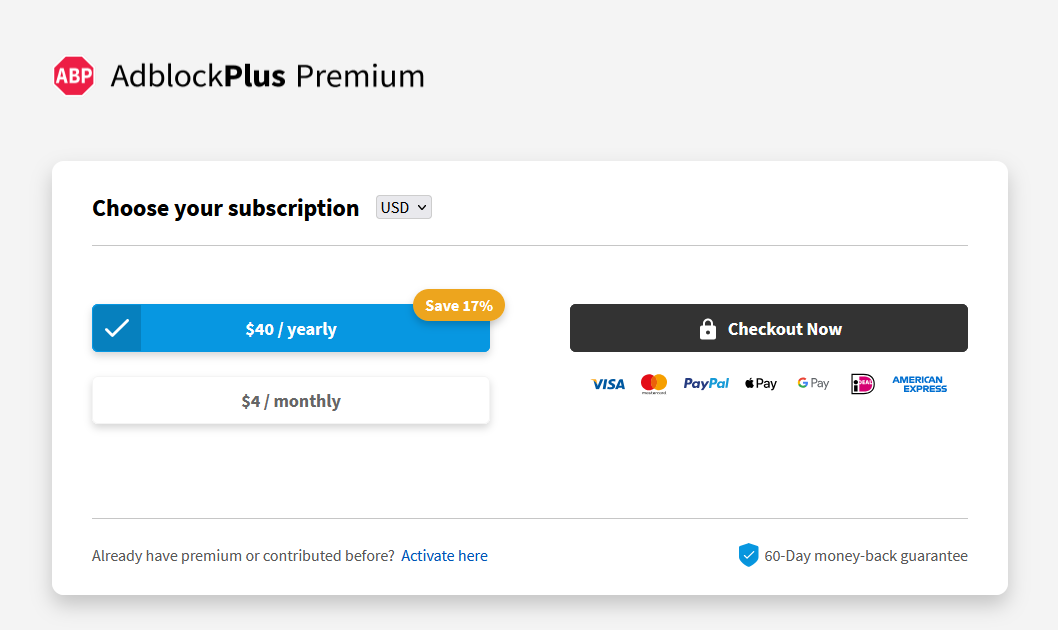Viewport: 1058px width, 630px height.
Task: Click the blue shield guarantee icon
Action: pos(748,555)
